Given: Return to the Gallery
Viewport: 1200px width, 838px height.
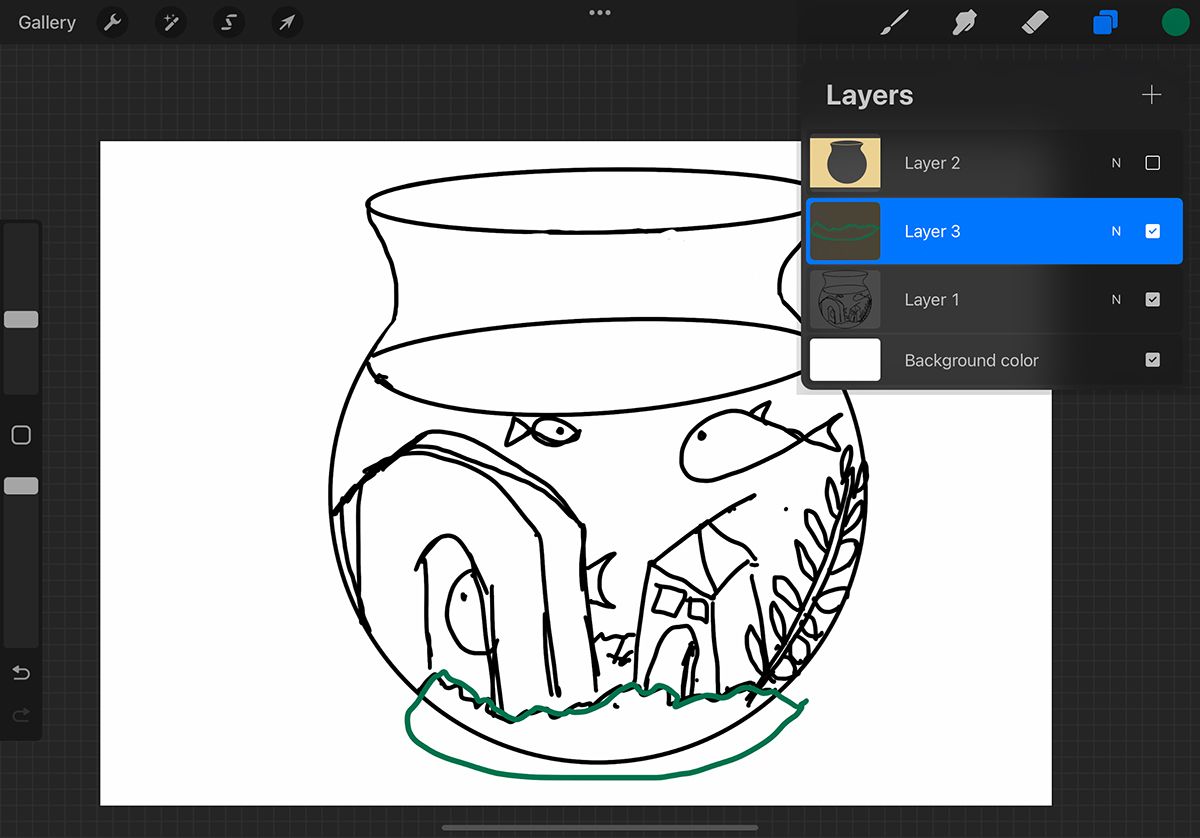Looking at the screenshot, I should (x=46, y=22).
